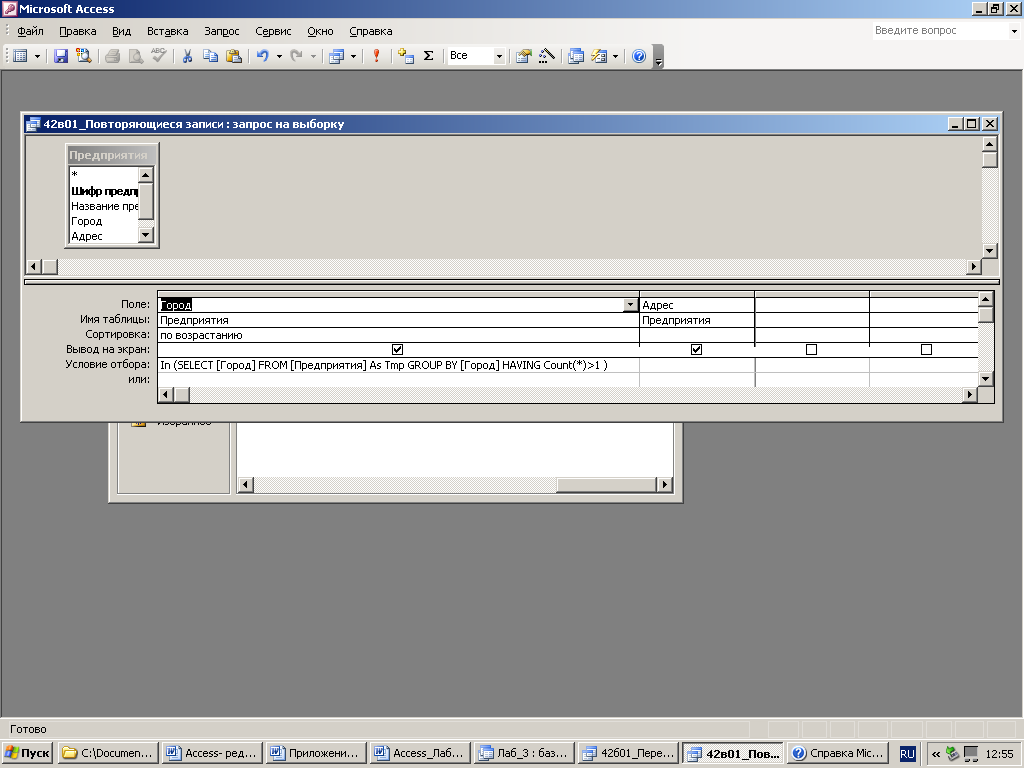Screen dimensions: 1024x768
Task: Click the File Search icon
Action: 84,56
